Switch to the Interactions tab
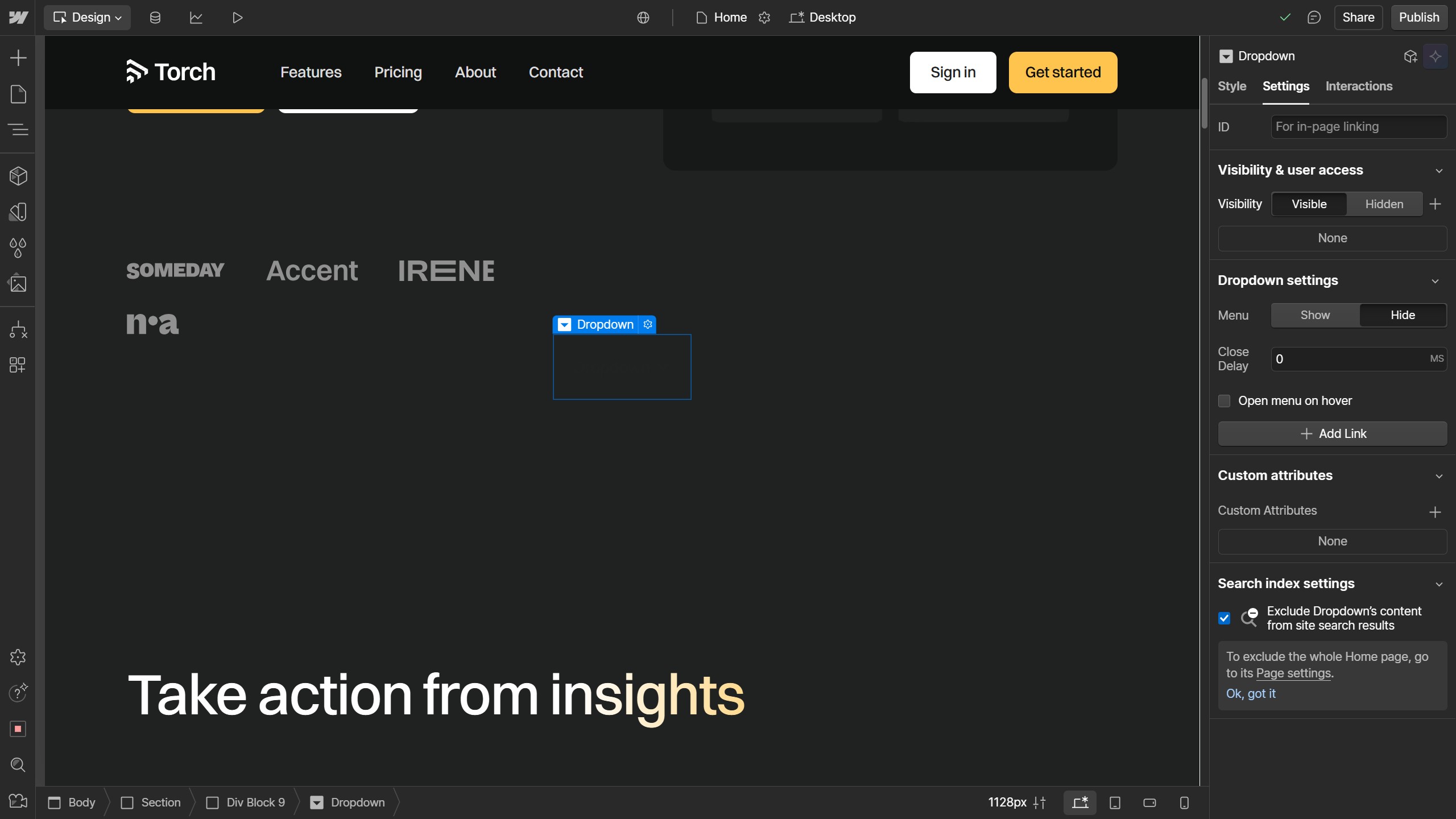The image size is (1456, 819). point(1359,86)
